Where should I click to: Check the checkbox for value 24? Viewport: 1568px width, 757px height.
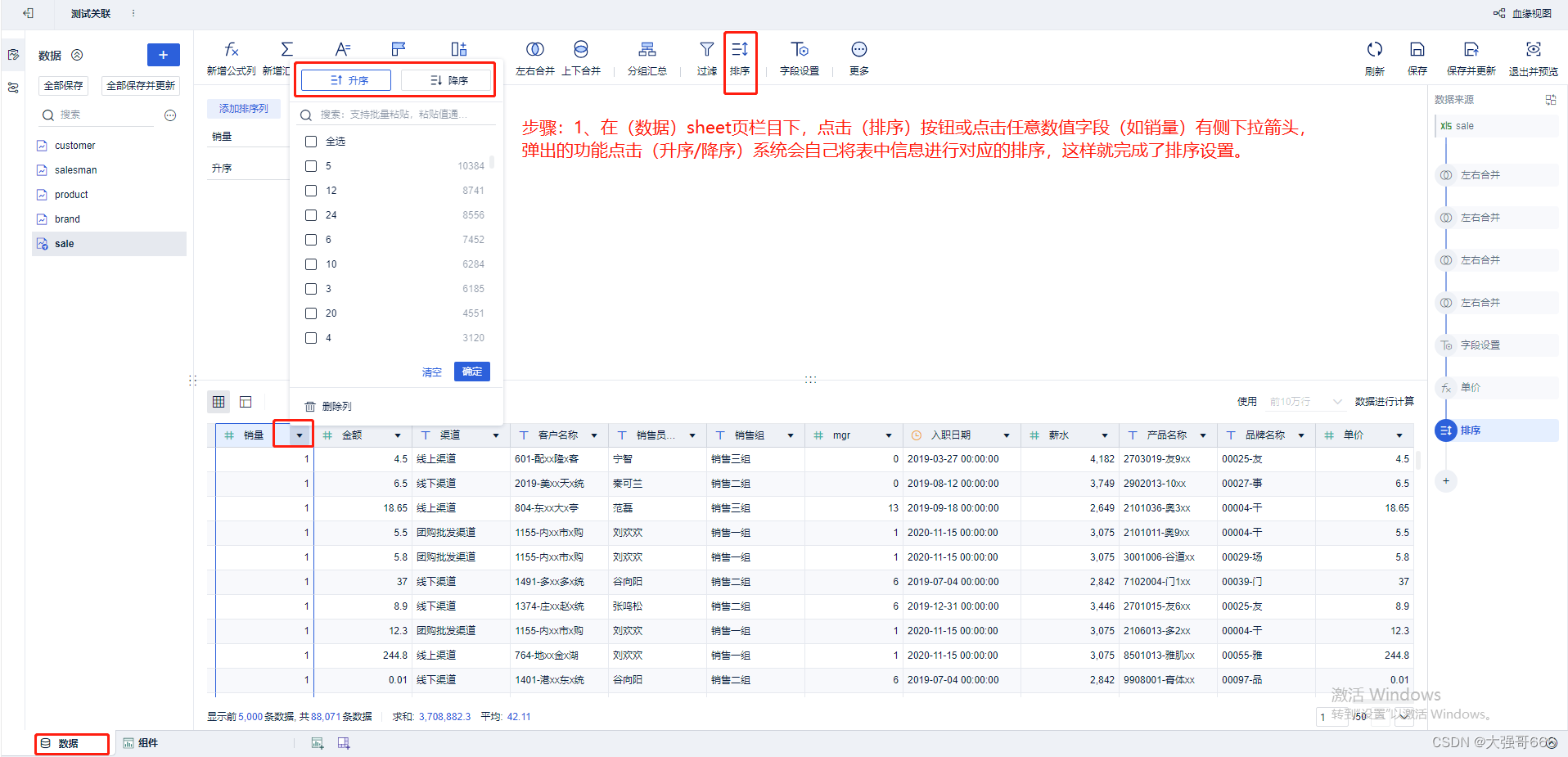pyautogui.click(x=311, y=215)
